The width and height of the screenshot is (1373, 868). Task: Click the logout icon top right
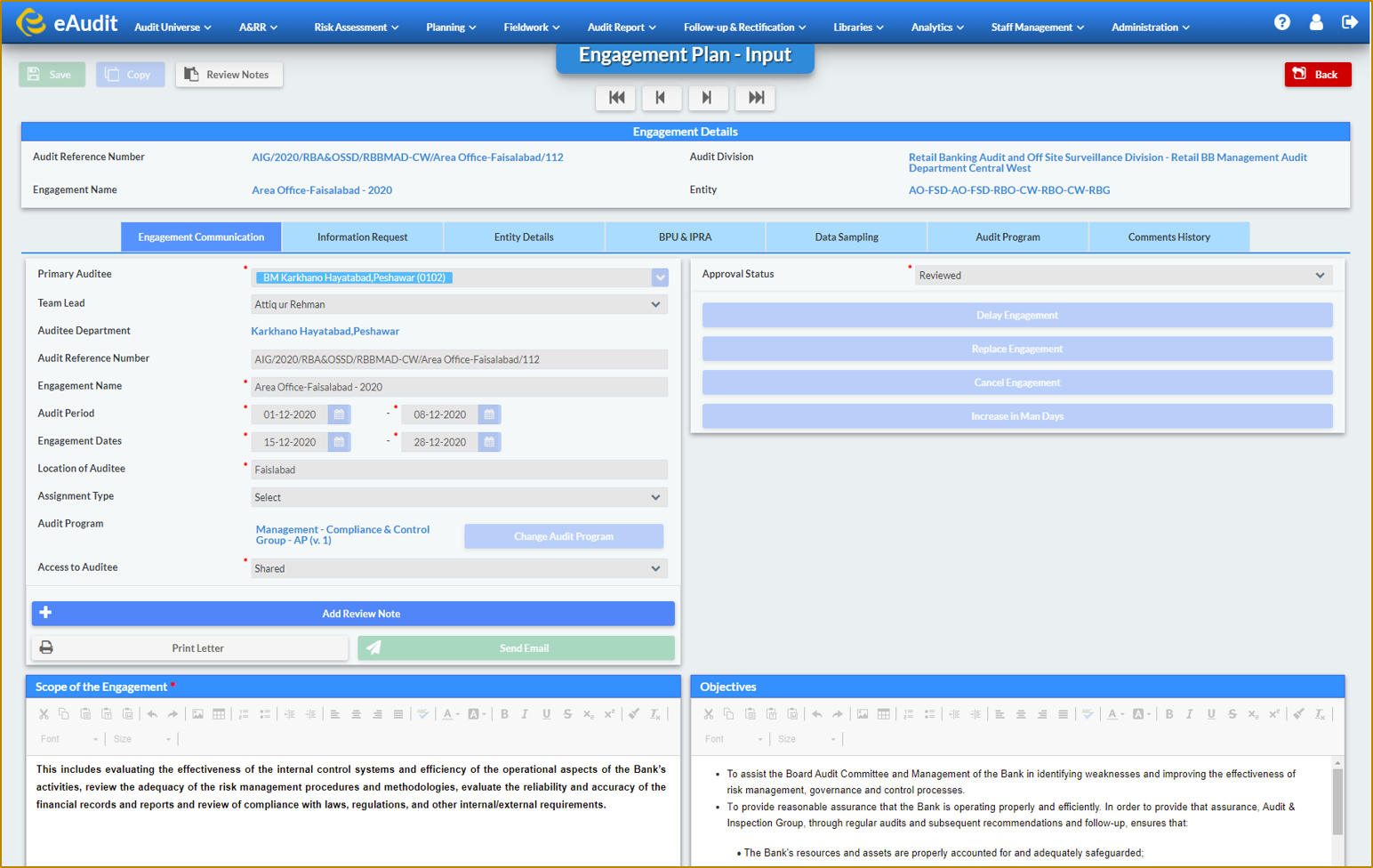pyautogui.click(x=1350, y=22)
